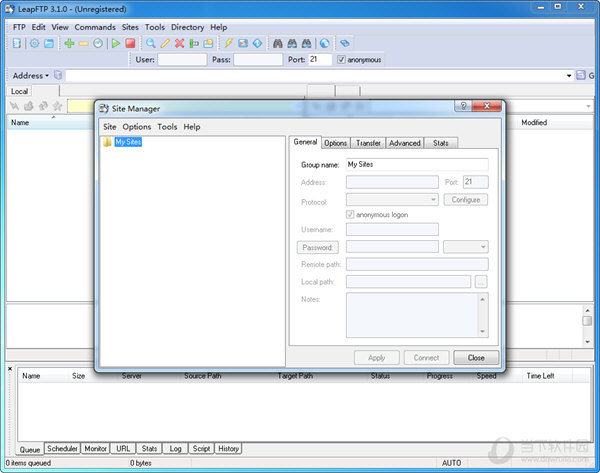
Task: Open the Directory menu
Action: click(188, 27)
